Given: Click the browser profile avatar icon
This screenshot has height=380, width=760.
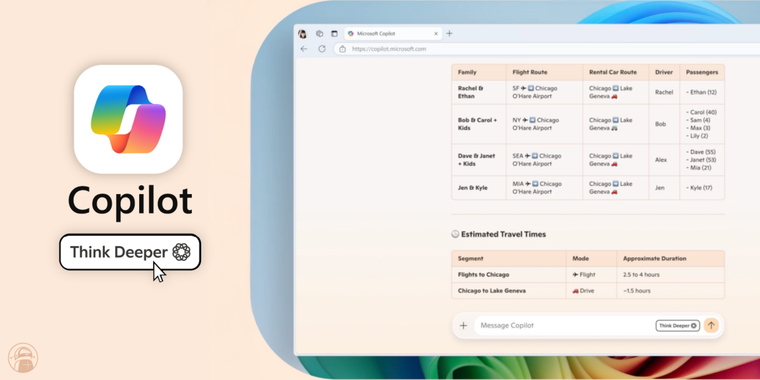Looking at the screenshot, I should click(x=302, y=34).
